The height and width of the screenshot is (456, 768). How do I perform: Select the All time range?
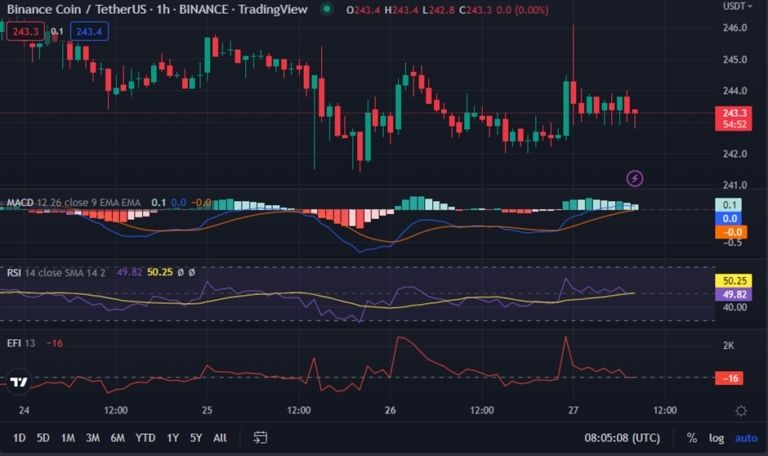pyautogui.click(x=220, y=438)
